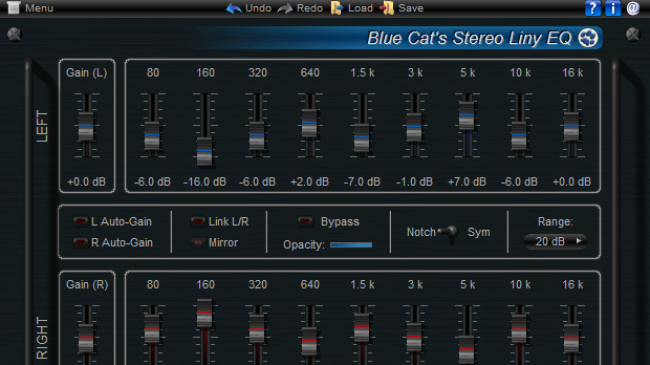Click the +0.0 dB value under 16 k
The height and width of the screenshot is (365, 650).
point(571,182)
